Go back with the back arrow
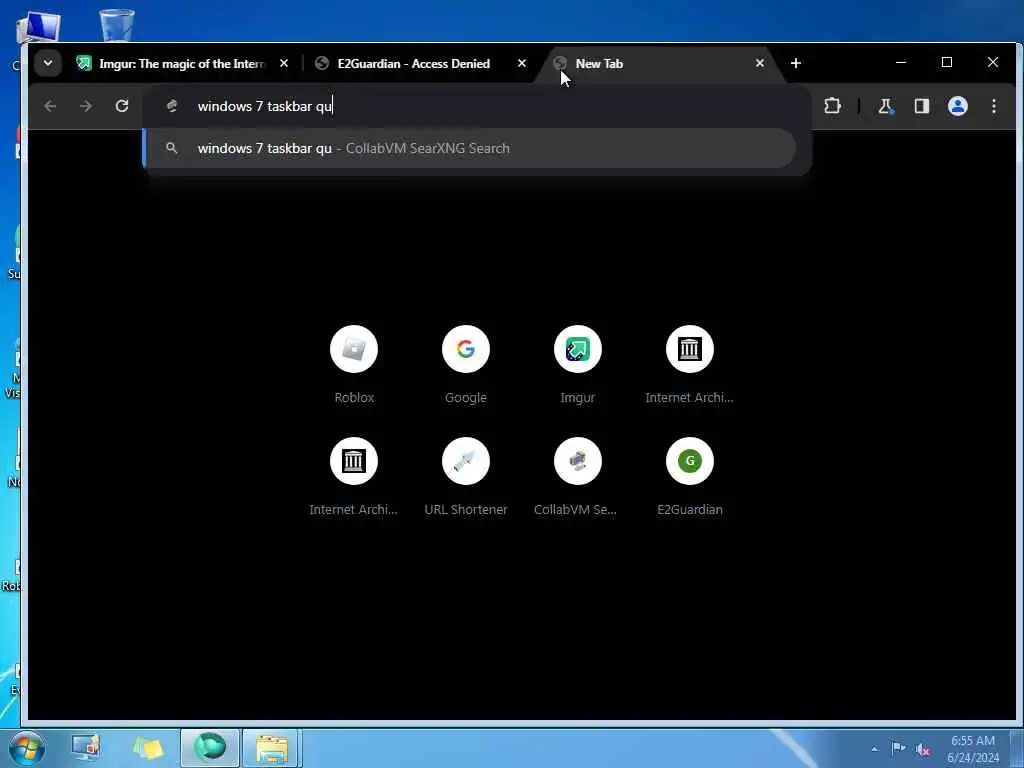This screenshot has height=768, width=1024. tap(50, 106)
